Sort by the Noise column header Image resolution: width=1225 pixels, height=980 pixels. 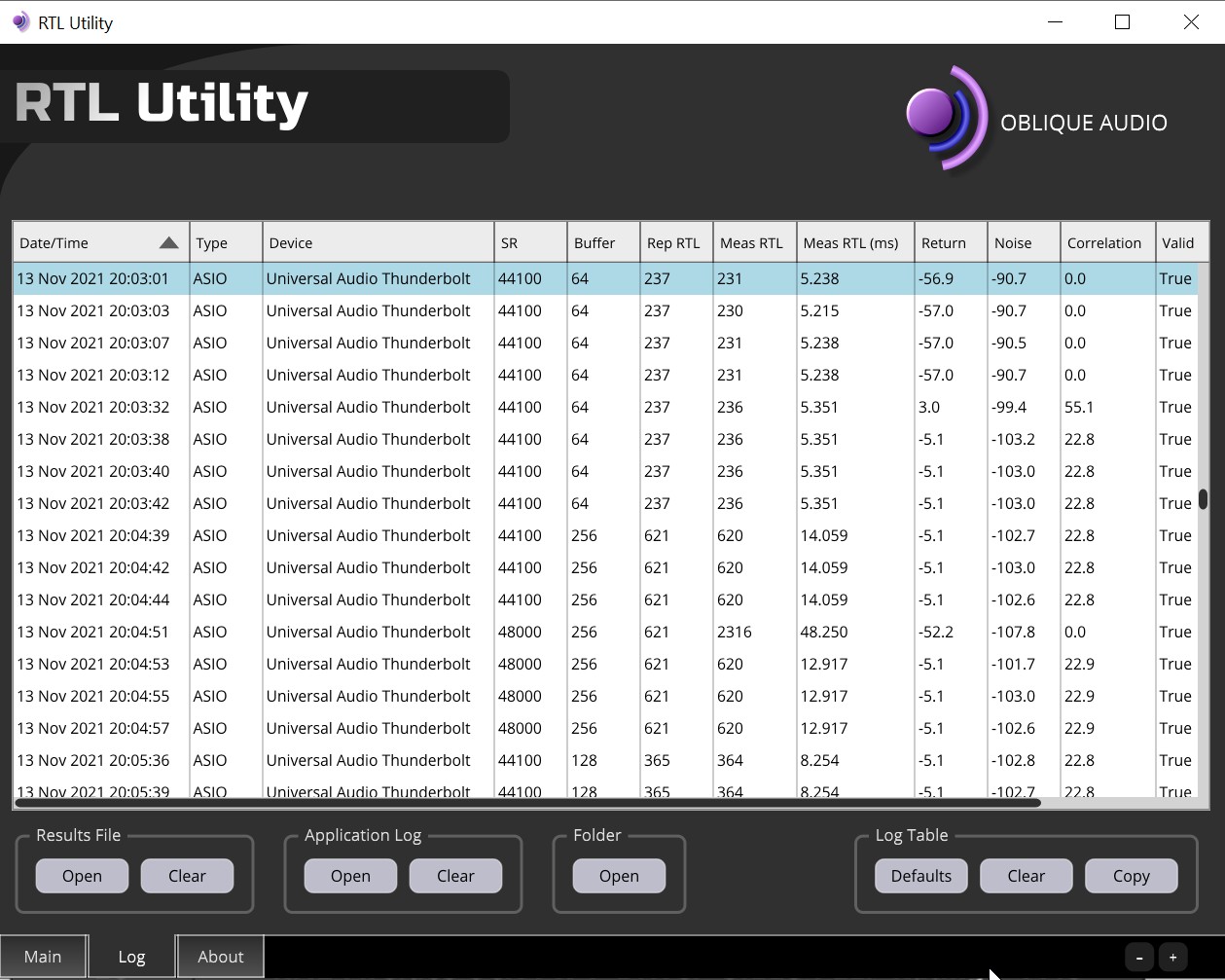1024,242
